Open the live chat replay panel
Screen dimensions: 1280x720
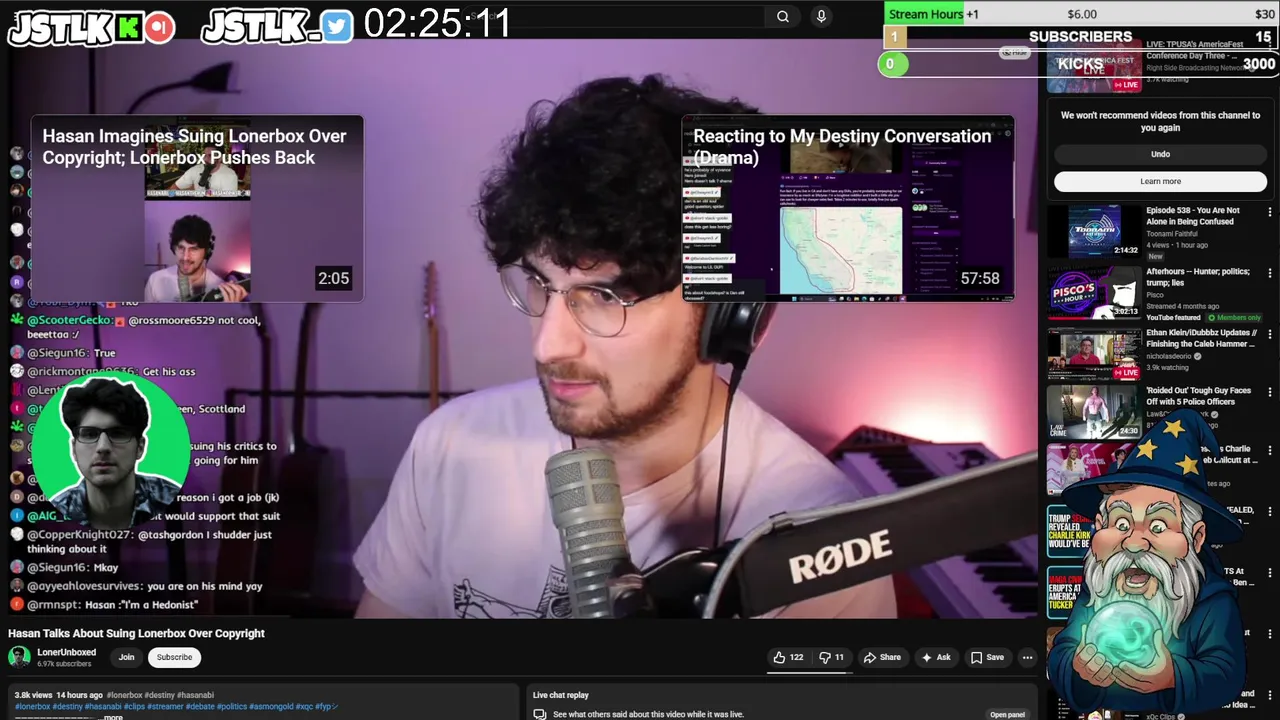1007,714
